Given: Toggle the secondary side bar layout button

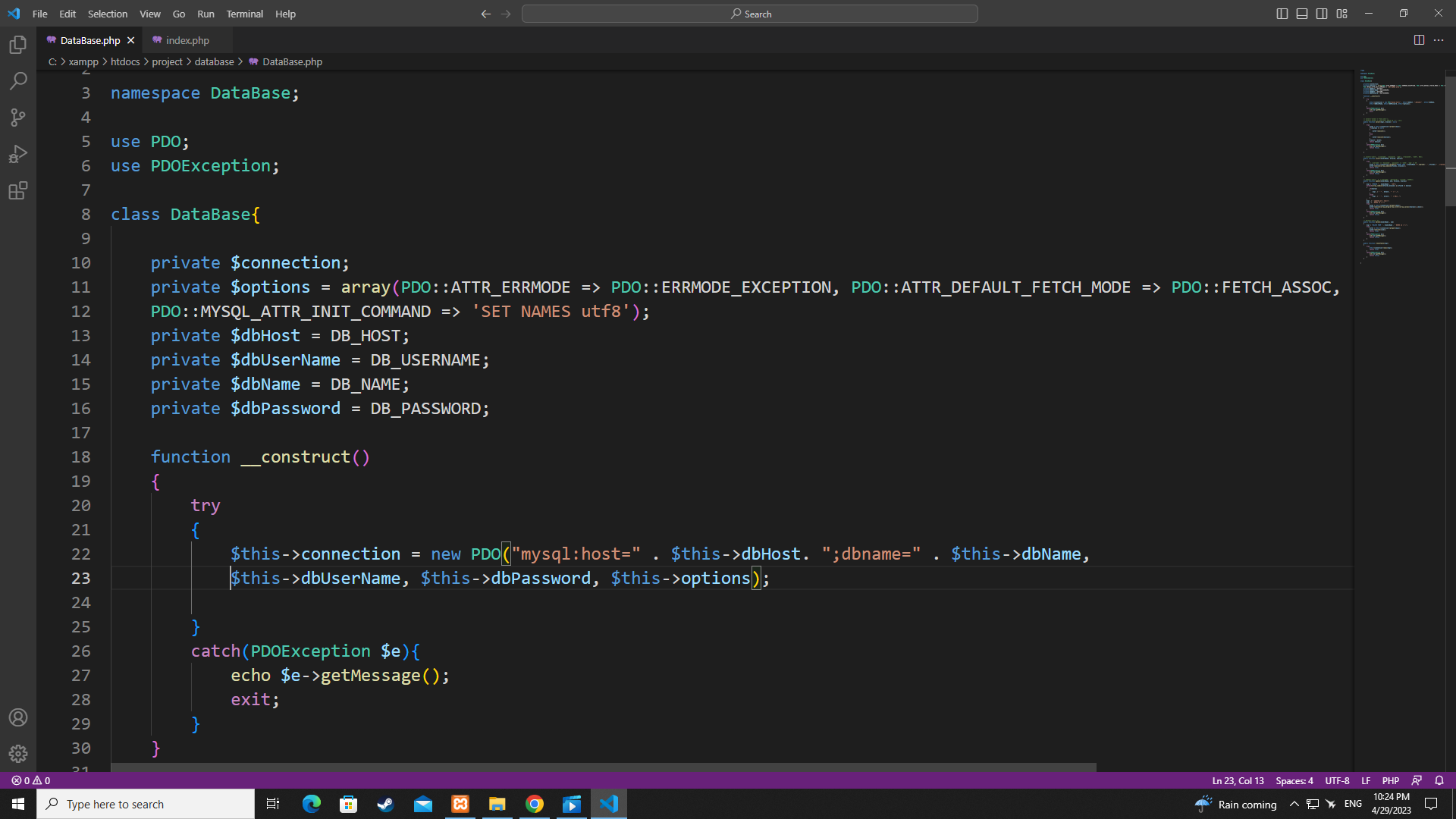Looking at the screenshot, I should point(1322,14).
